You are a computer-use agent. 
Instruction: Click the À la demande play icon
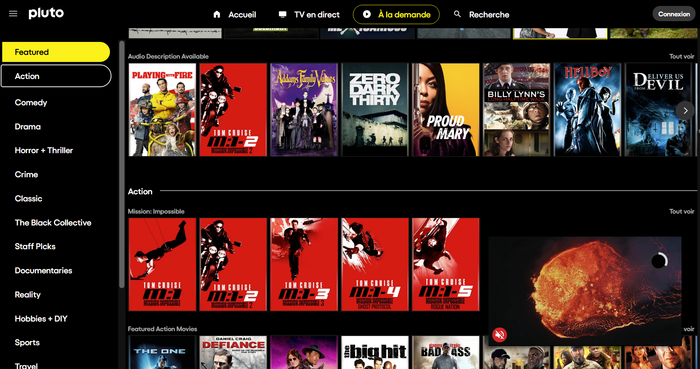tap(367, 14)
